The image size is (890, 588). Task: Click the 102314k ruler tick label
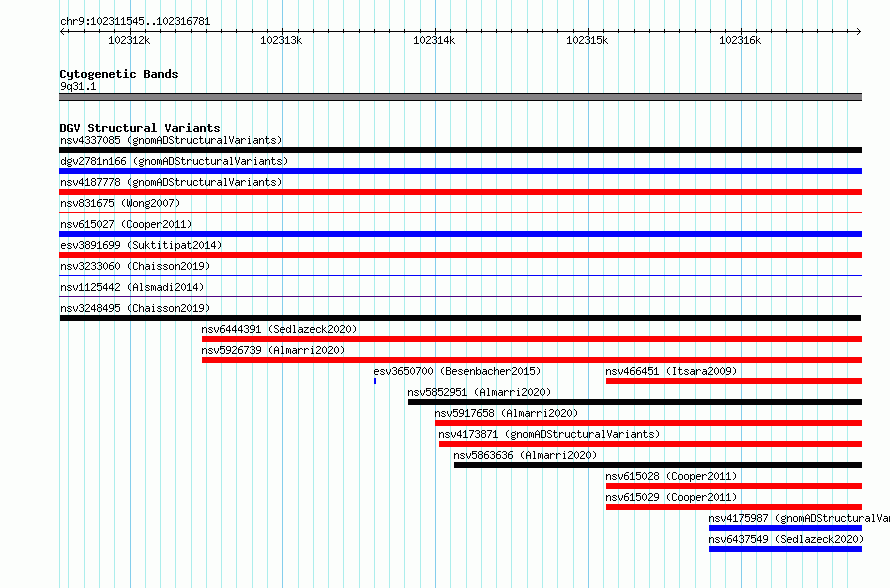(434, 40)
